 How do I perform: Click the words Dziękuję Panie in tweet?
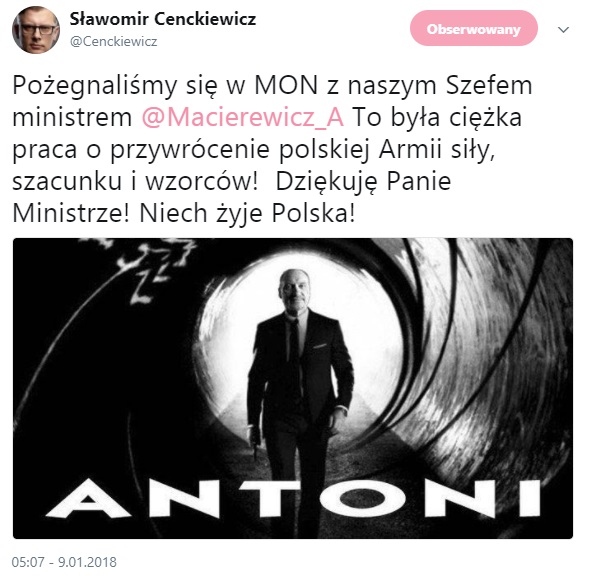(x=363, y=181)
